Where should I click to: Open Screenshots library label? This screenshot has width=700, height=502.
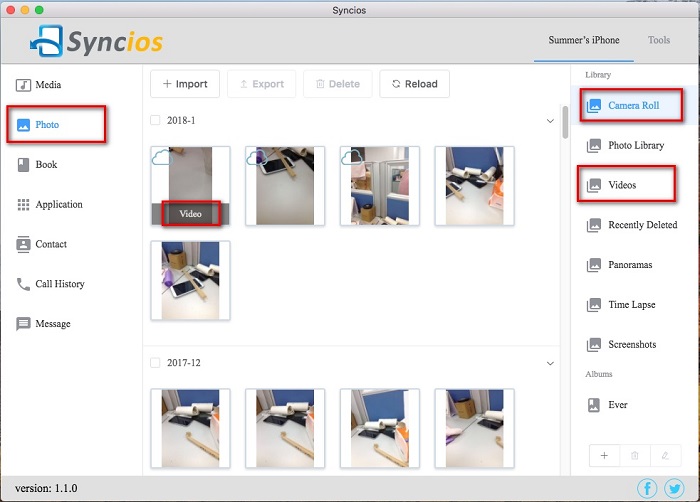(632, 345)
